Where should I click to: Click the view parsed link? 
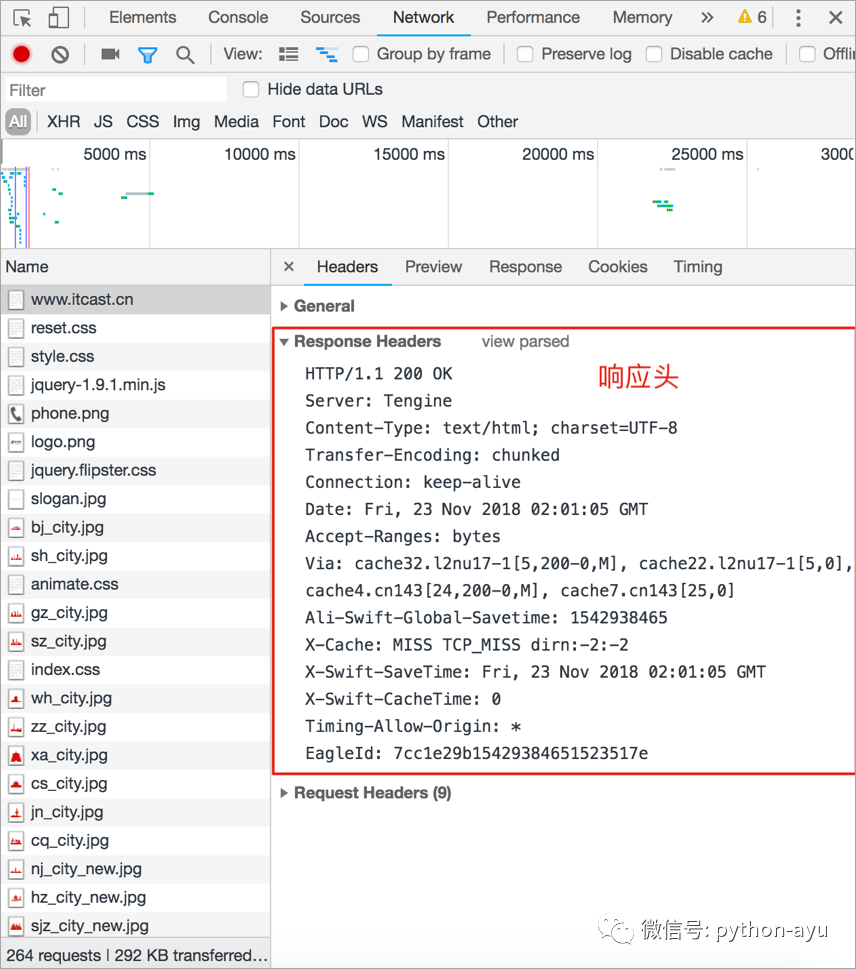(525, 341)
